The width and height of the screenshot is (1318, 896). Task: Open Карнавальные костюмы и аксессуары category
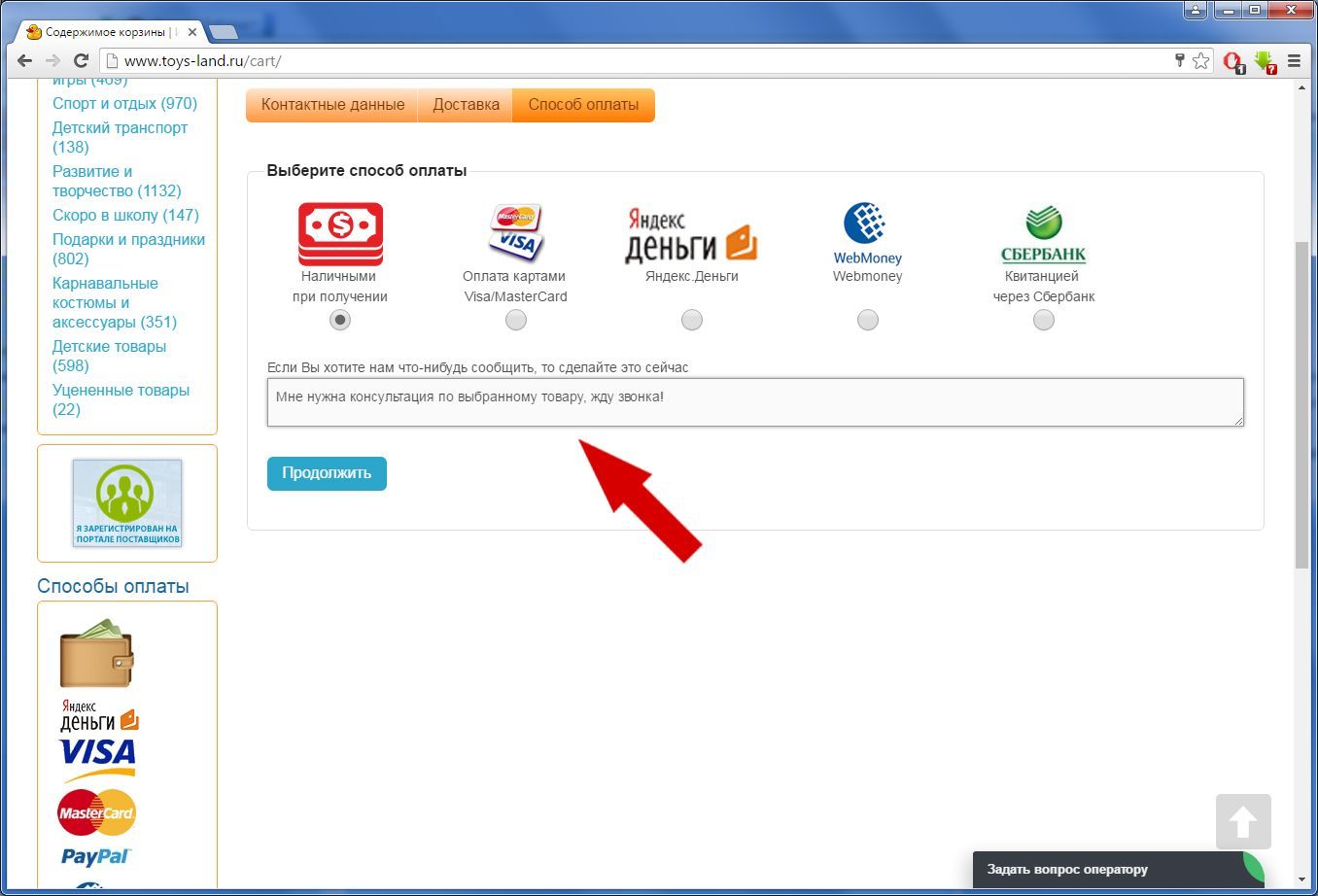tap(115, 302)
